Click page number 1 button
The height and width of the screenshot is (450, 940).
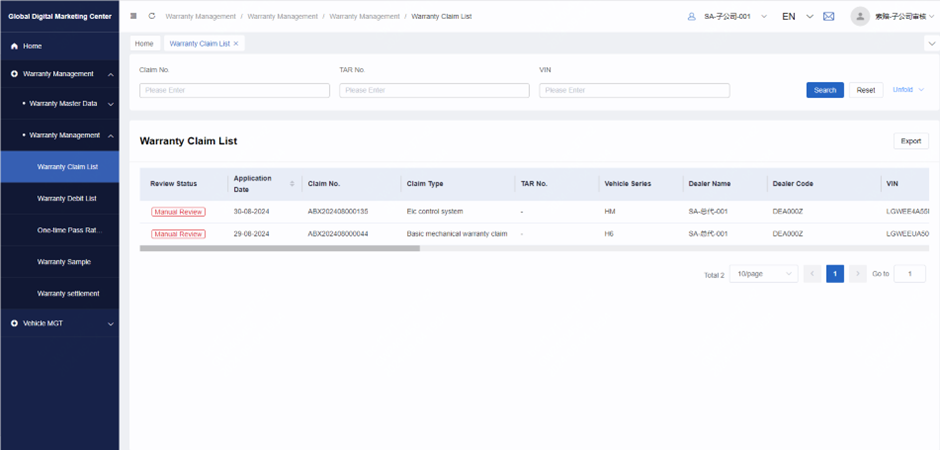pos(835,274)
